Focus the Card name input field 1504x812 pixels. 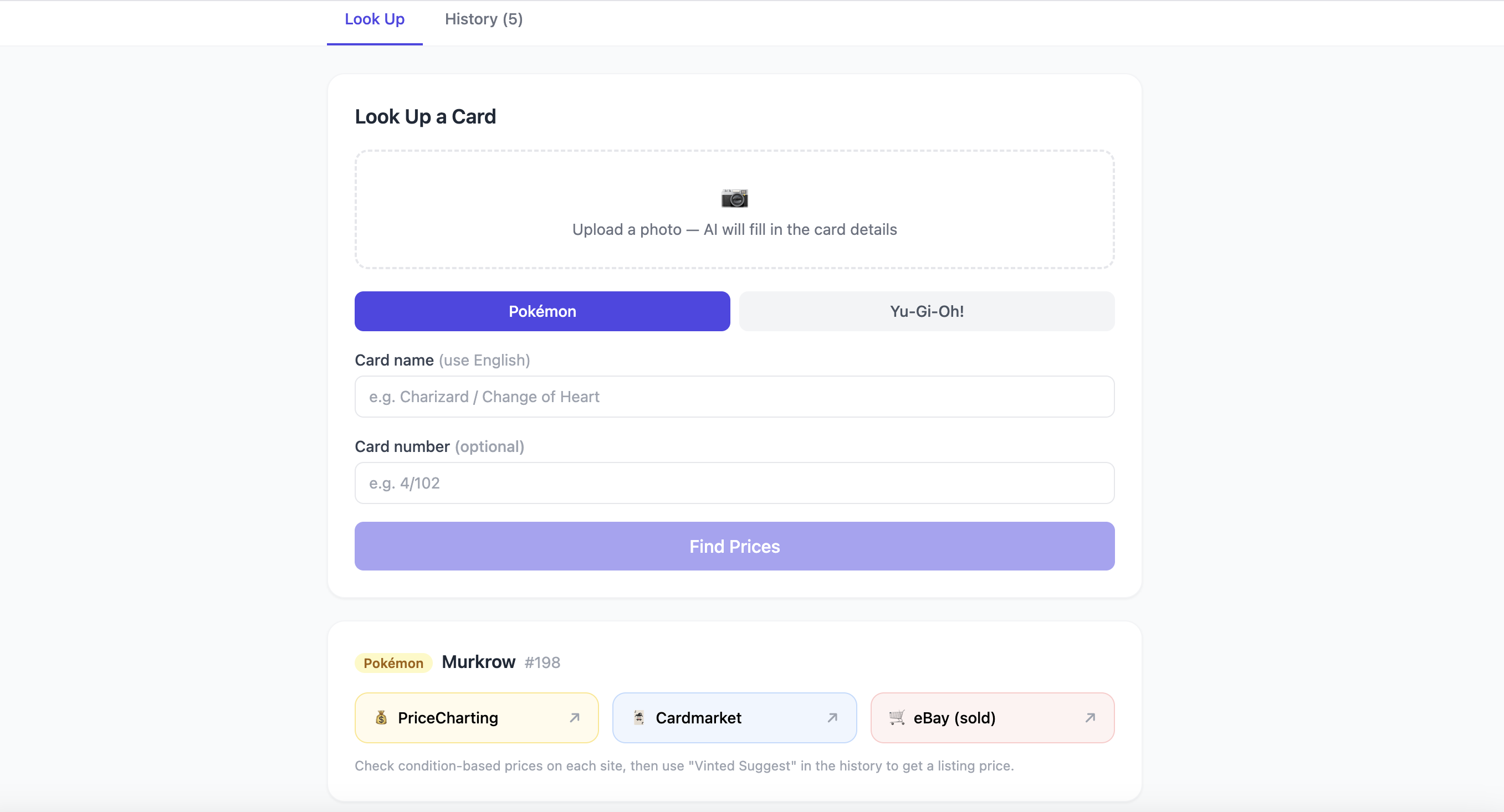[734, 397]
